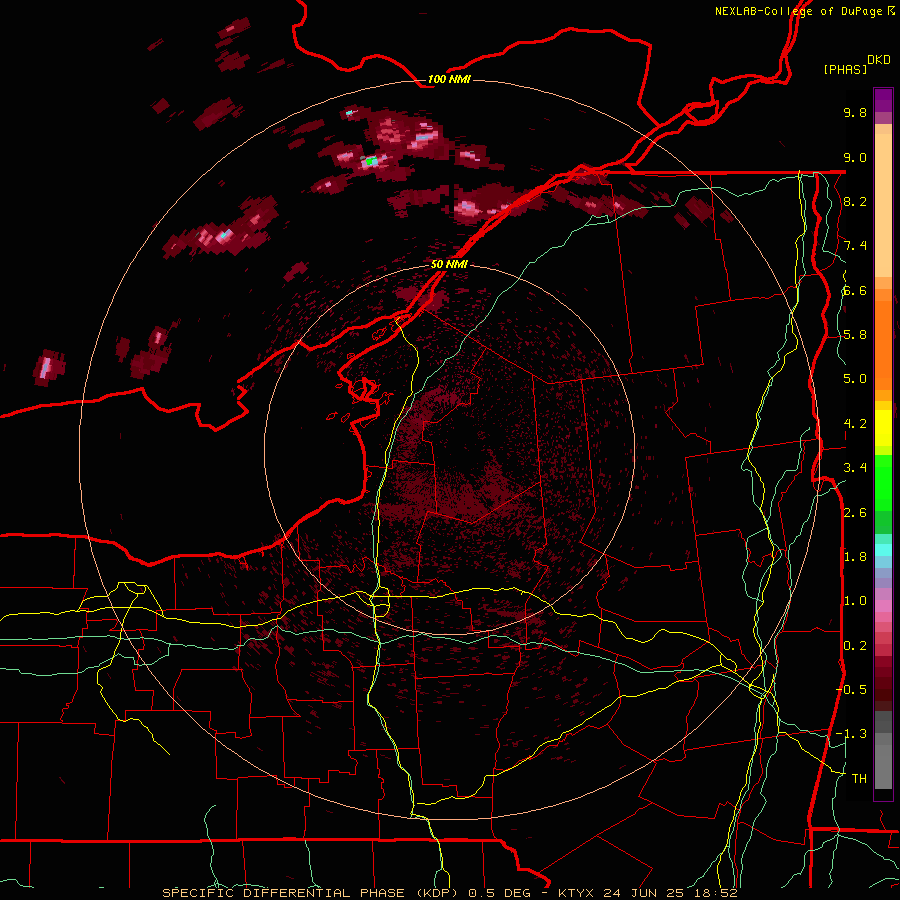
Task: Click the -1.3 legend value
Action: click(851, 734)
